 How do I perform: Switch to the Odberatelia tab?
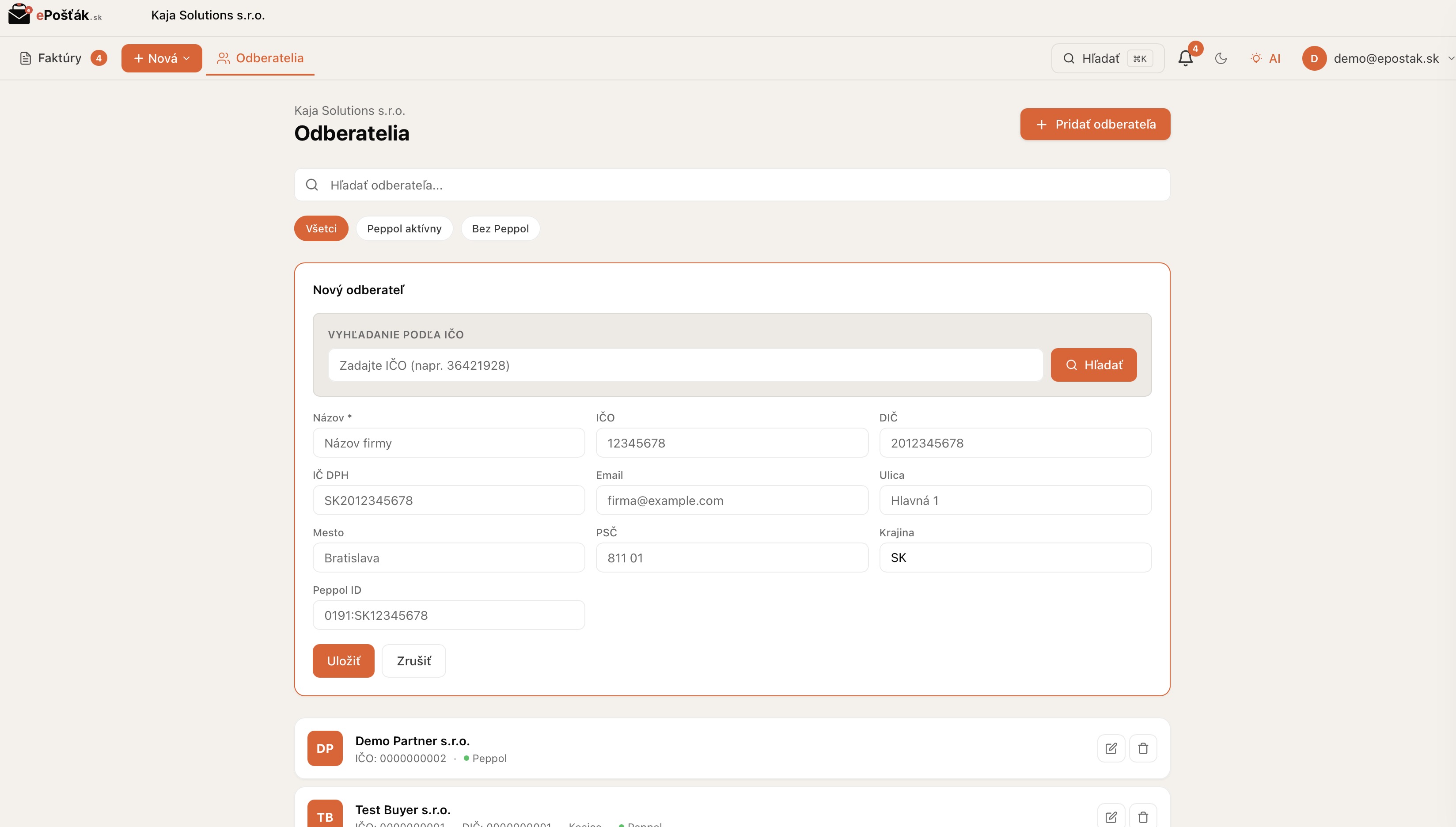coord(260,58)
